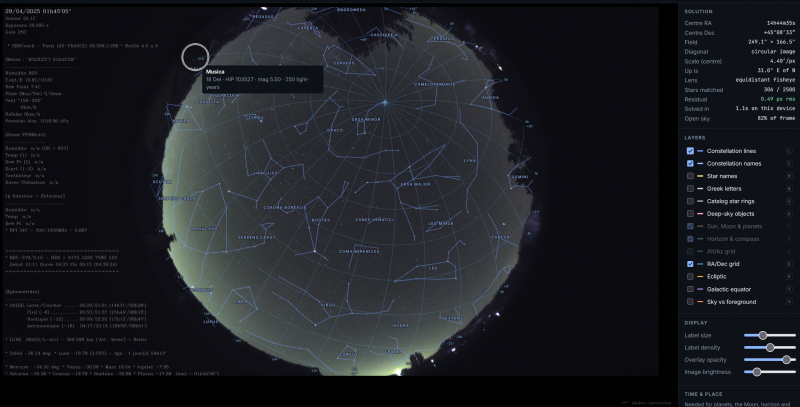Image resolution: width=800 pixels, height=407 pixels.
Task: Click the CANES VENATICI label
Action: tap(374, 220)
